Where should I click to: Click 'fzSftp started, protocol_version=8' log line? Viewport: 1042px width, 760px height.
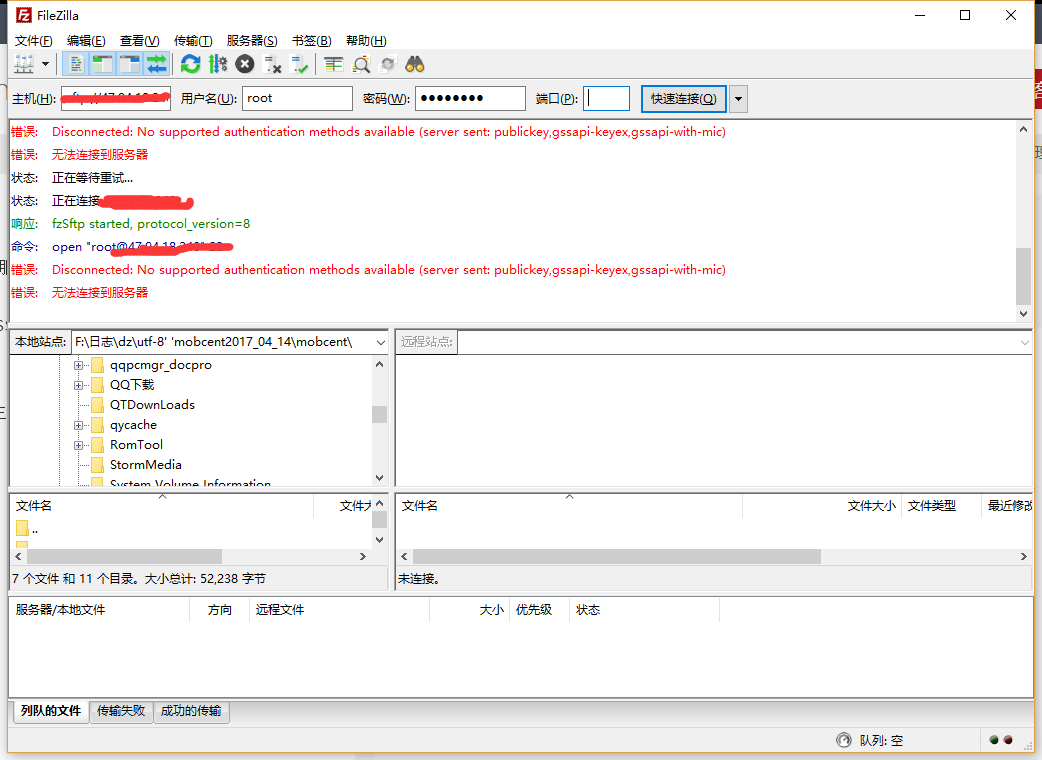point(151,224)
